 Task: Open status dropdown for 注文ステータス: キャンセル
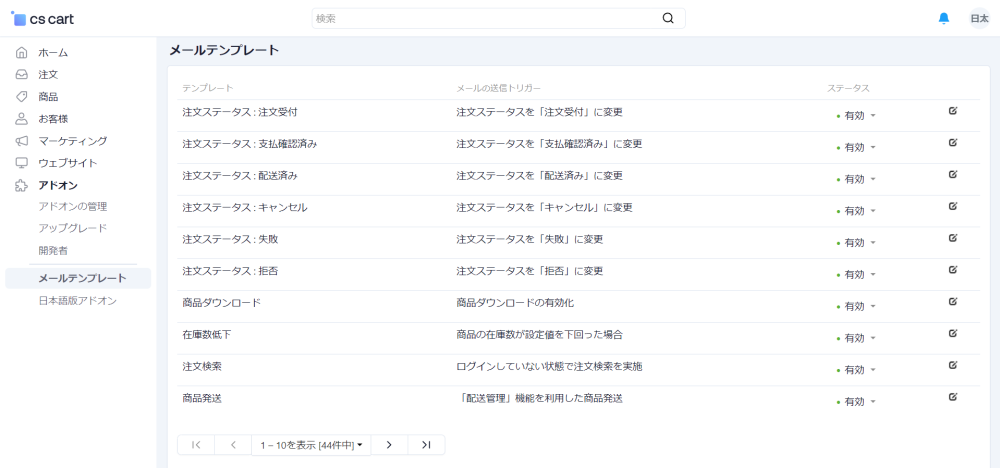click(859, 211)
